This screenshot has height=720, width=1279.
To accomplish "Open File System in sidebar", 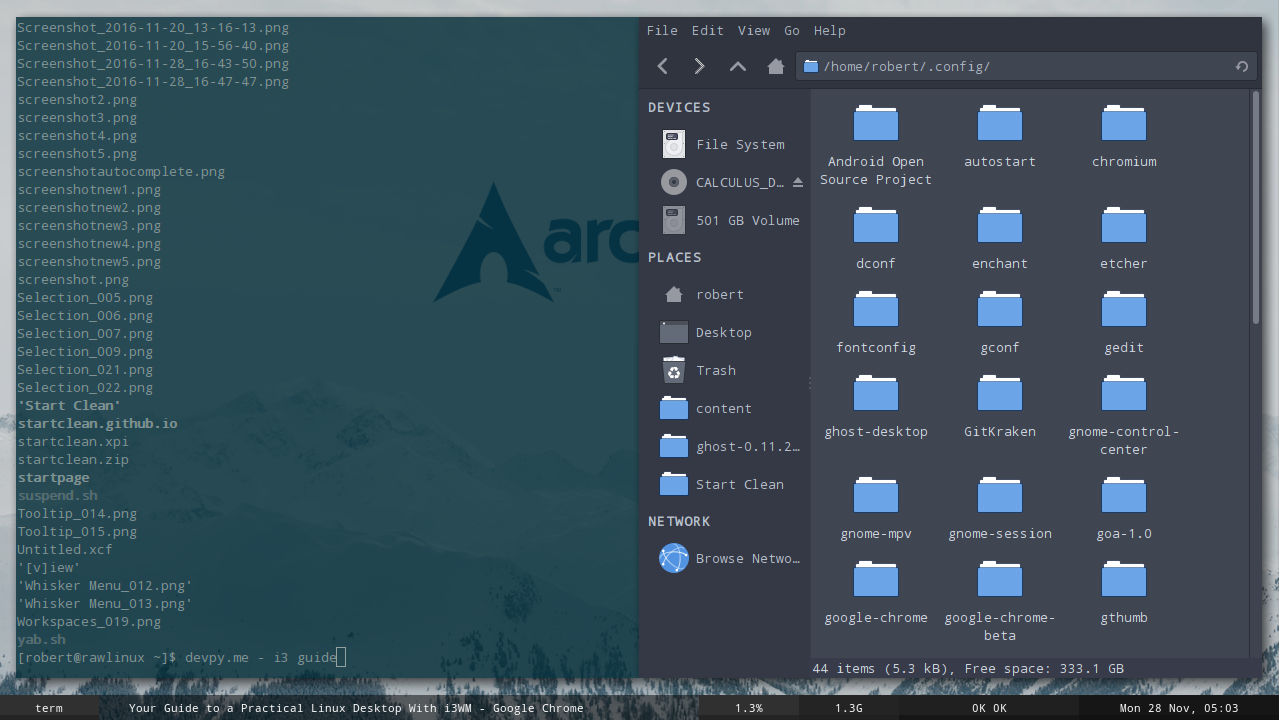I will point(739,144).
